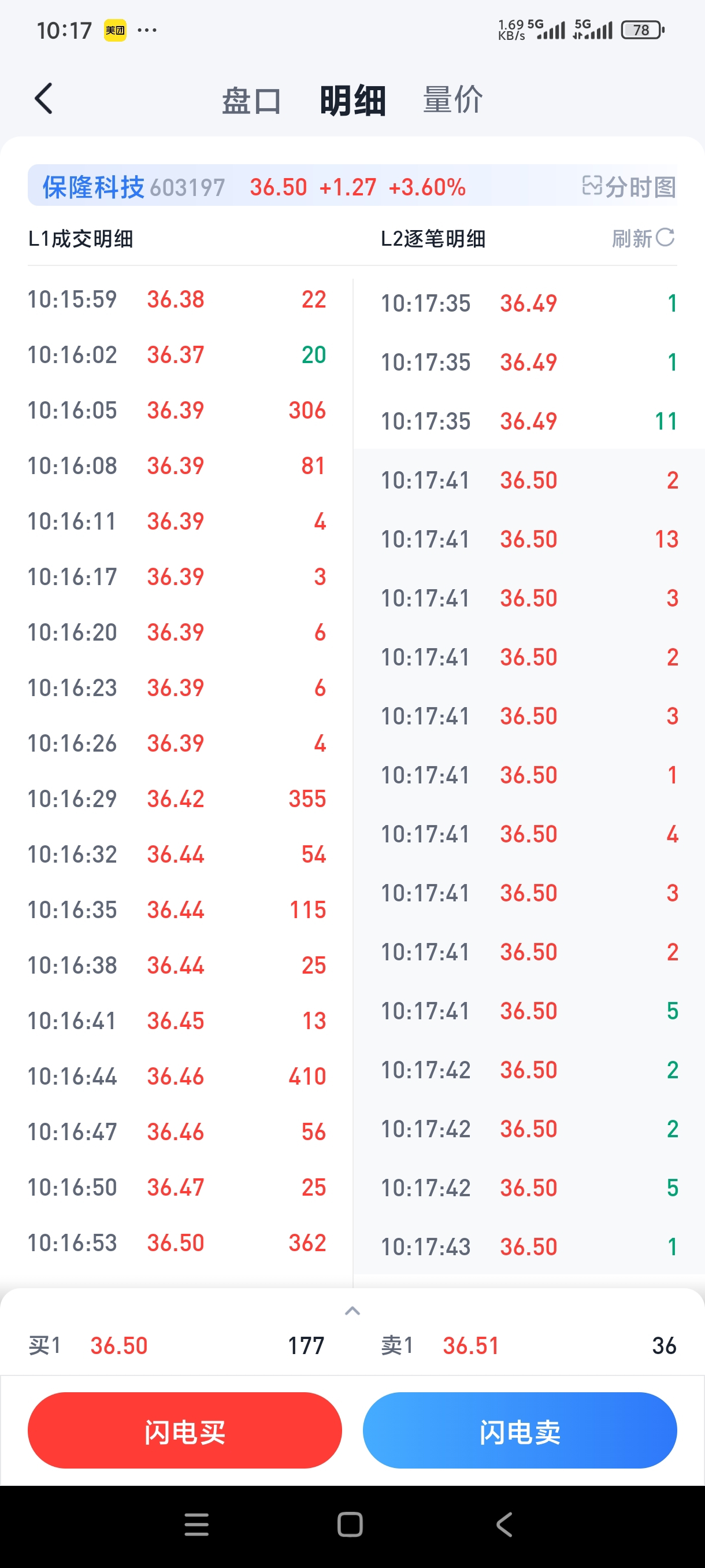This screenshot has height=1568, width=705.
Task: Tap the 分时图 chart icon
Action: pos(591,186)
